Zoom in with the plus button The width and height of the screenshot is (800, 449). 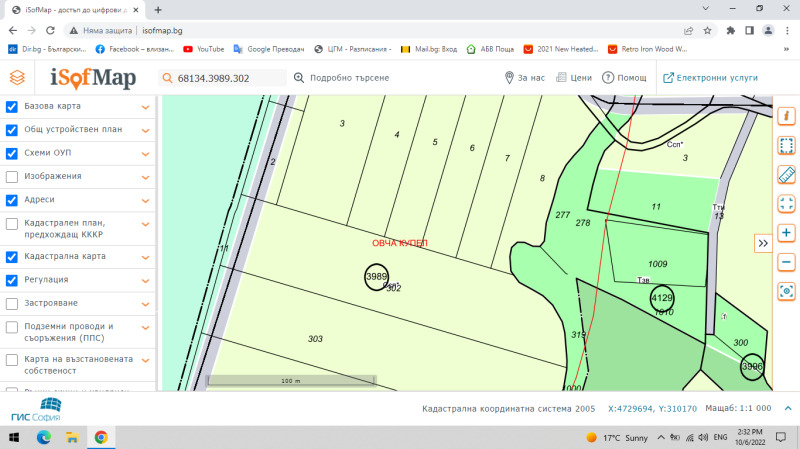coord(786,233)
